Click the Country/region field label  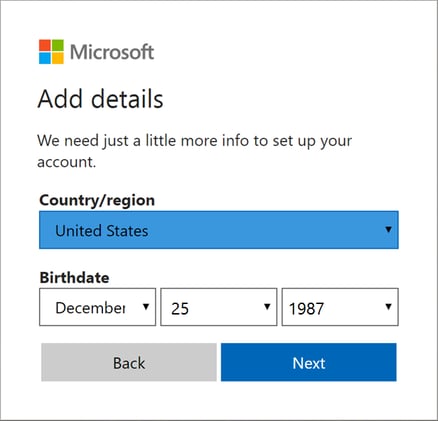click(97, 200)
